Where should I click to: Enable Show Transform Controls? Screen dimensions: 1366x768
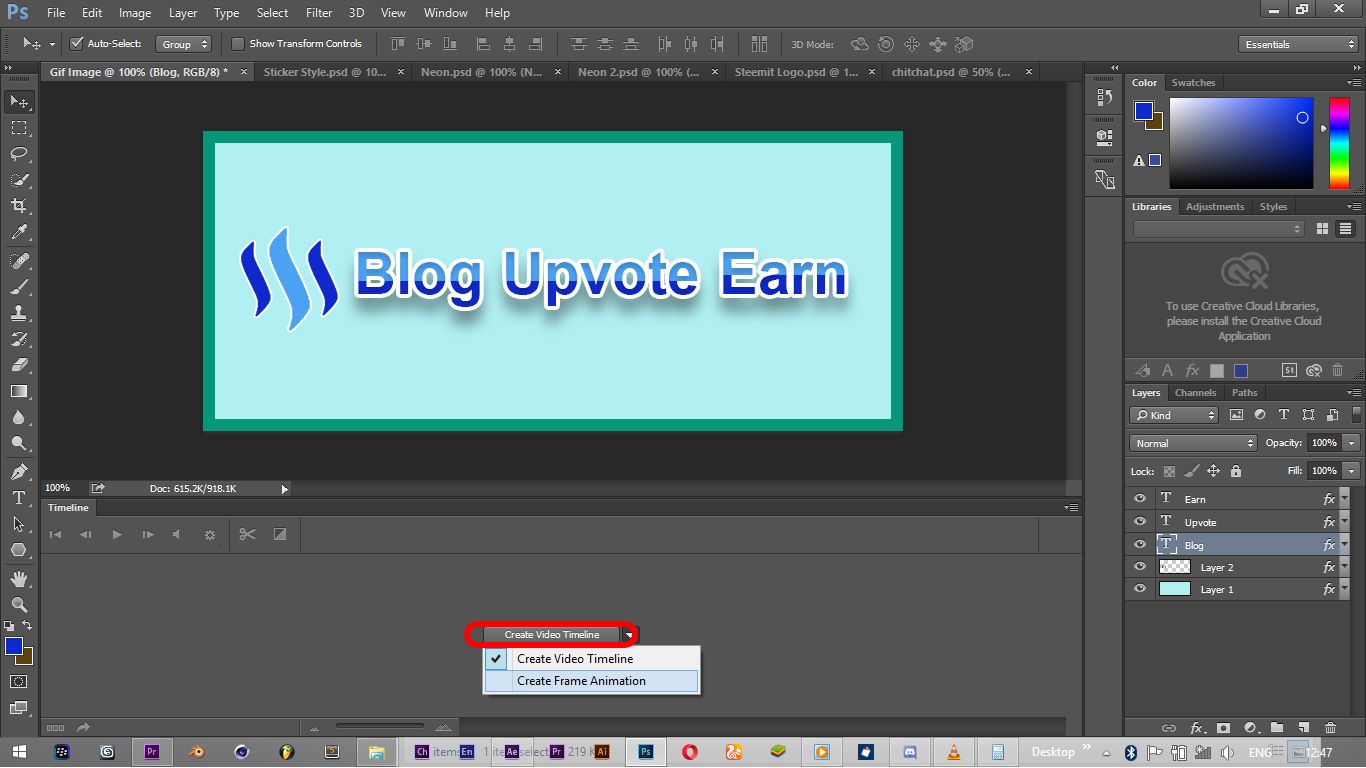point(238,44)
